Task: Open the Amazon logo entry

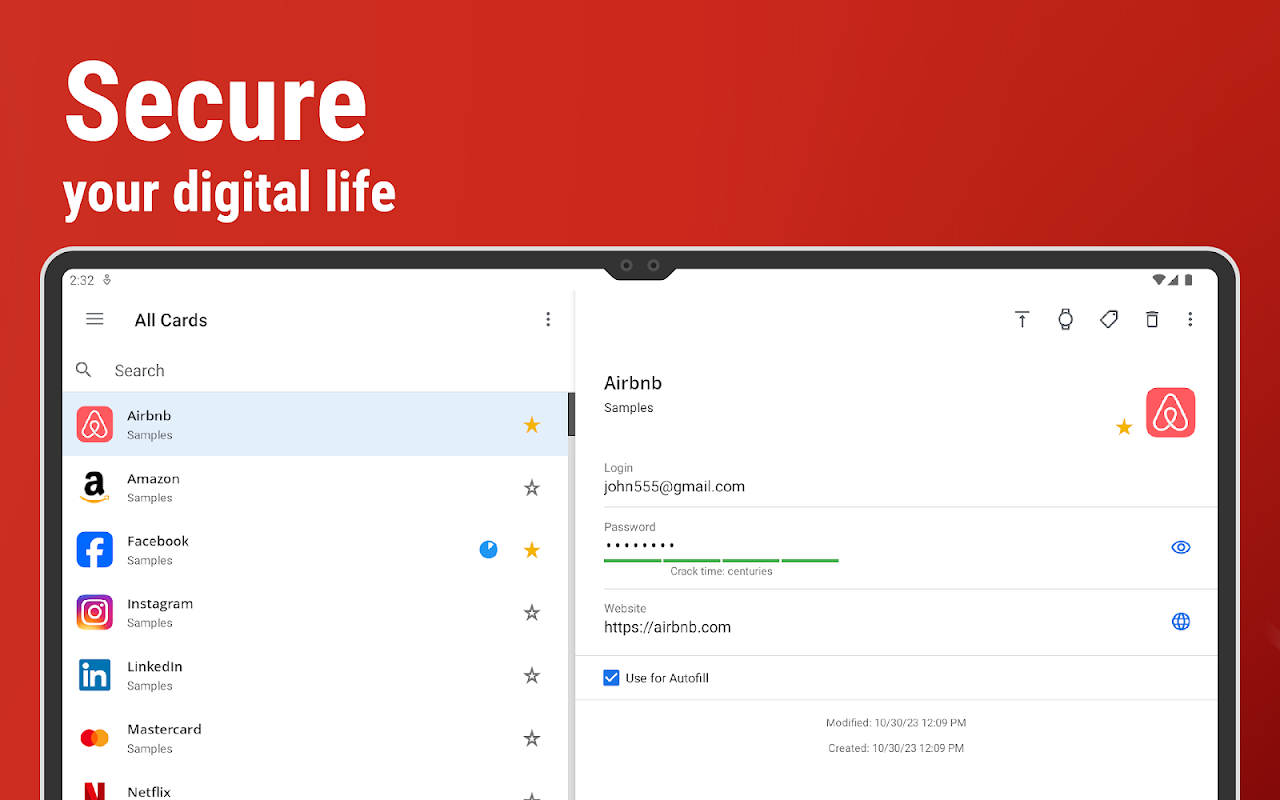Action: 95,487
